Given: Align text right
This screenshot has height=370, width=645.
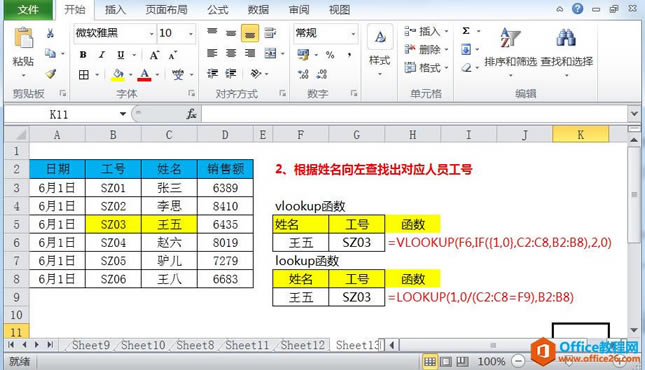Looking at the screenshot, I should tap(250, 53).
